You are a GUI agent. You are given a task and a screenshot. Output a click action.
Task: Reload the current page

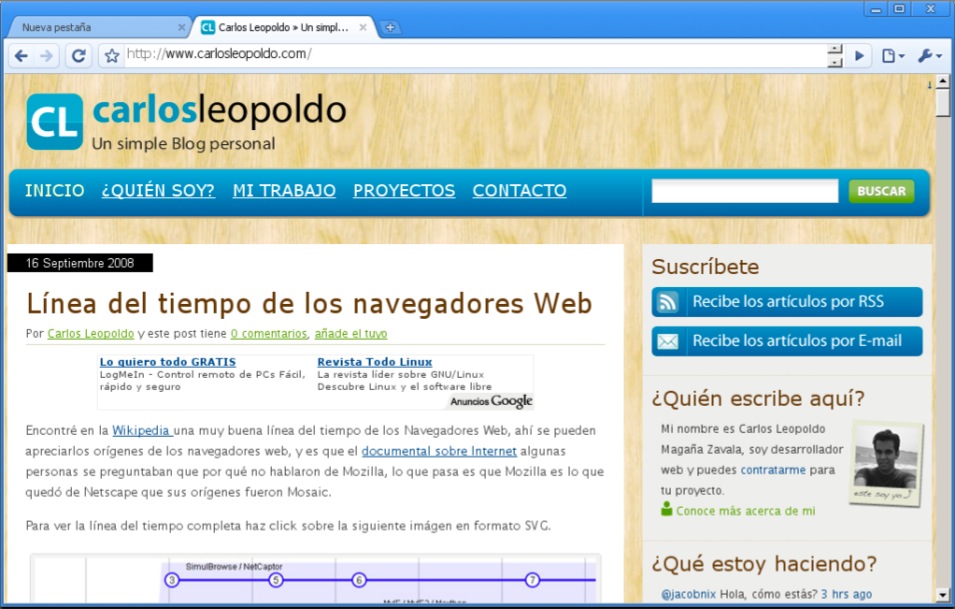[79, 56]
